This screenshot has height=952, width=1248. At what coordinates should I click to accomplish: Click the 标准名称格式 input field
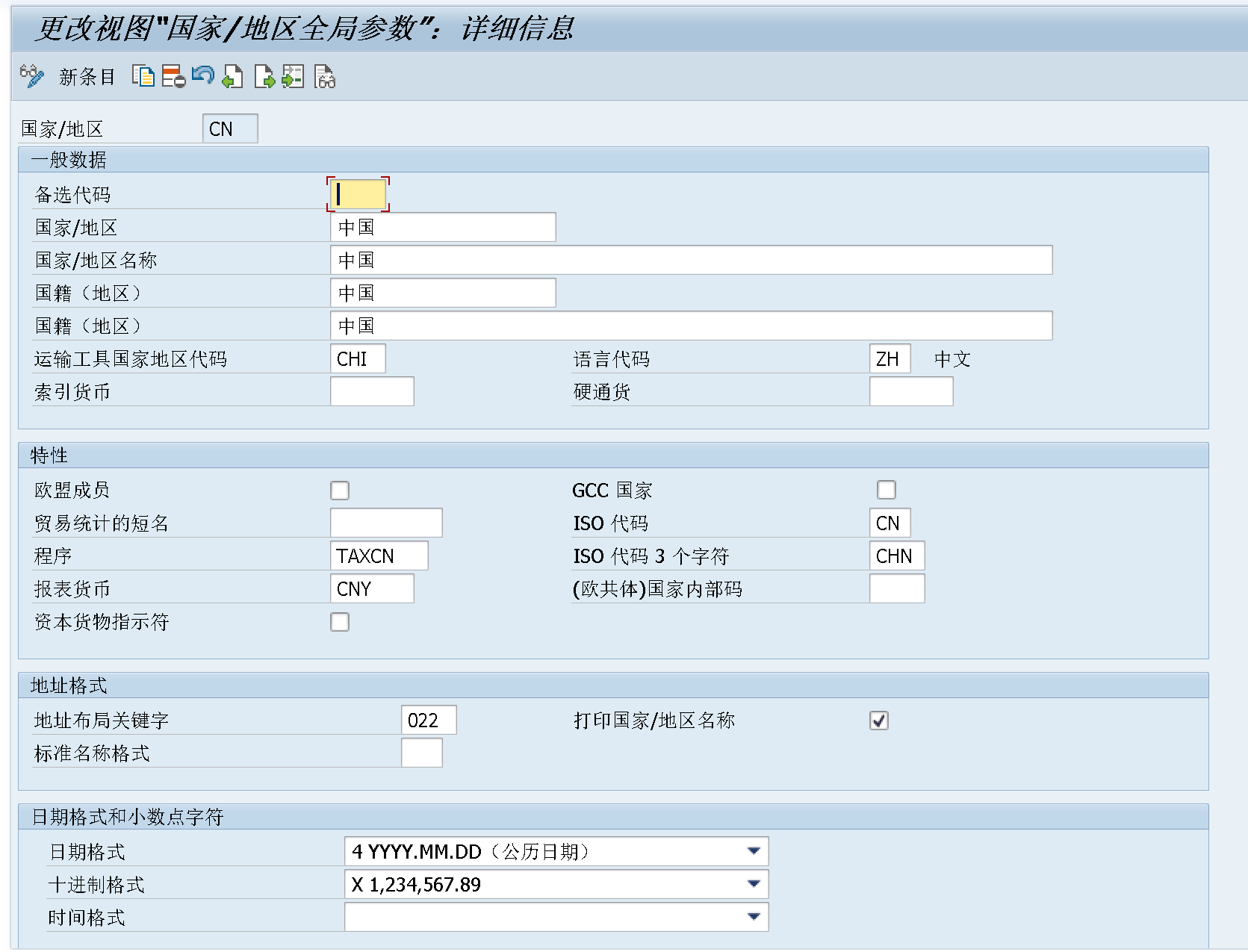click(x=421, y=753)
